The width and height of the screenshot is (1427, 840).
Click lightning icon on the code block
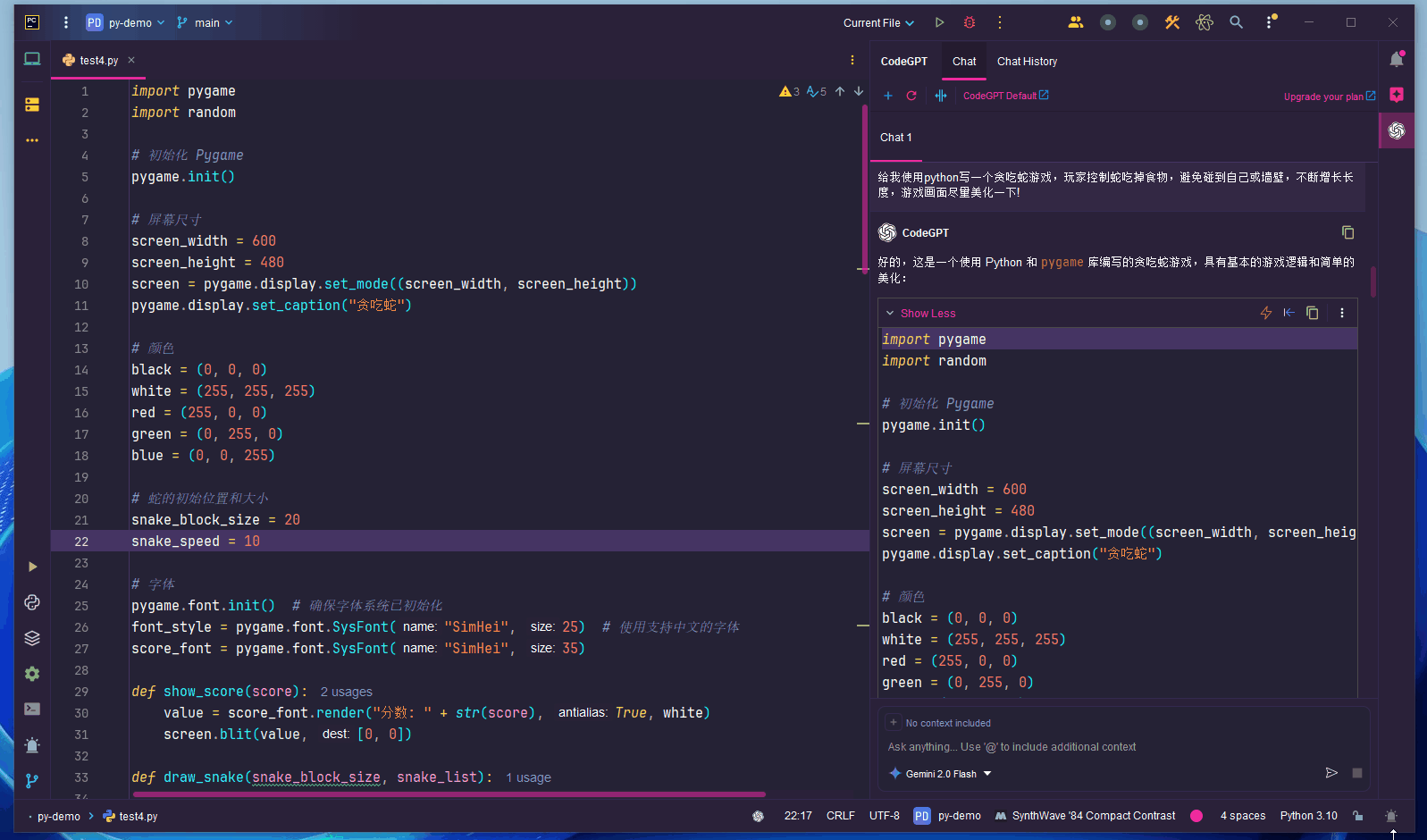pos(1266,313)
